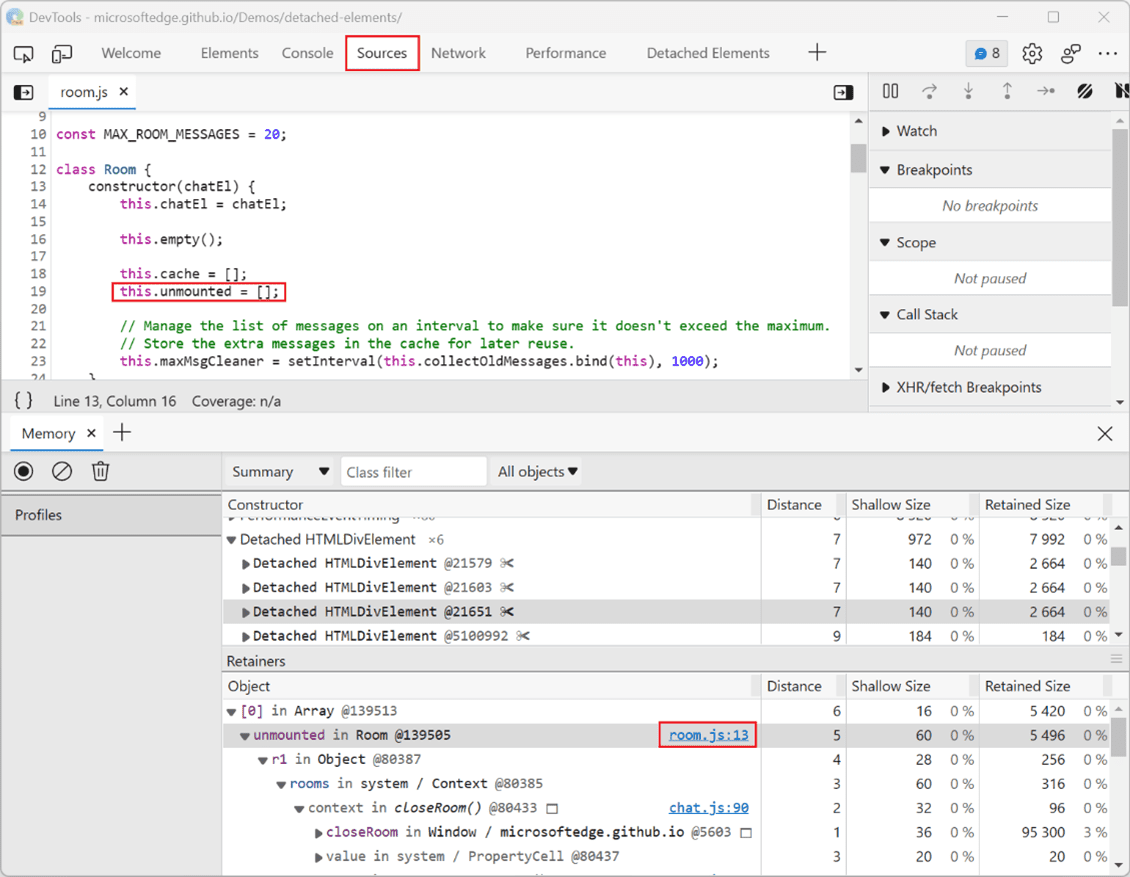
Task: Open the Sources tab
Action: click(x=382, y=53)
